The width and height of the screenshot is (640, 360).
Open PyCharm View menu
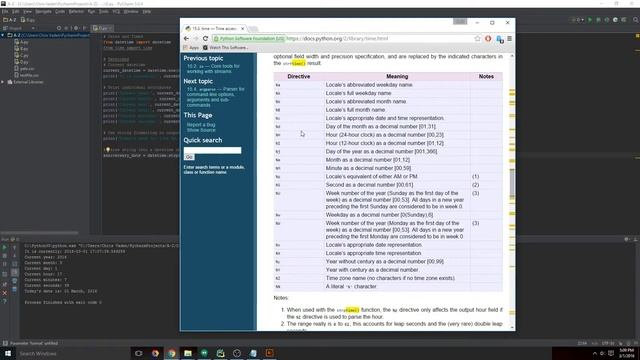point(27,11)
